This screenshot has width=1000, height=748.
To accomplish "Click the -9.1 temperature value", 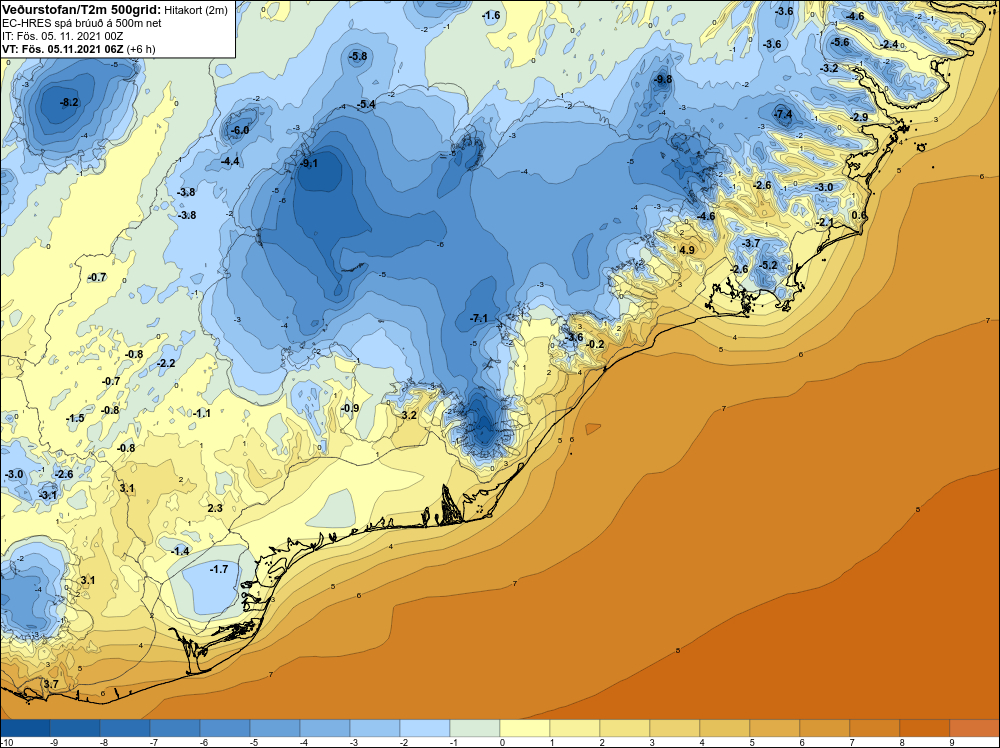I will point(309,163).
